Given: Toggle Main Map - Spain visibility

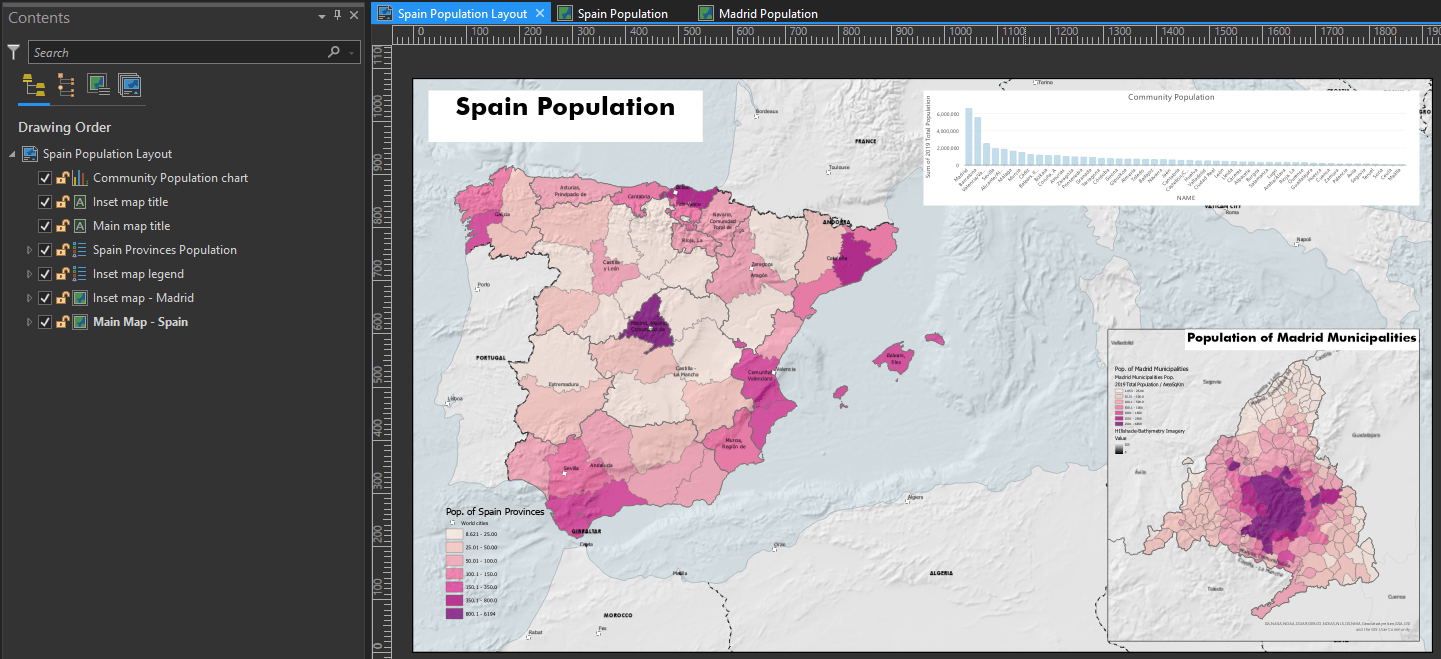Looking at the screenshot, I should click(45, 321).
